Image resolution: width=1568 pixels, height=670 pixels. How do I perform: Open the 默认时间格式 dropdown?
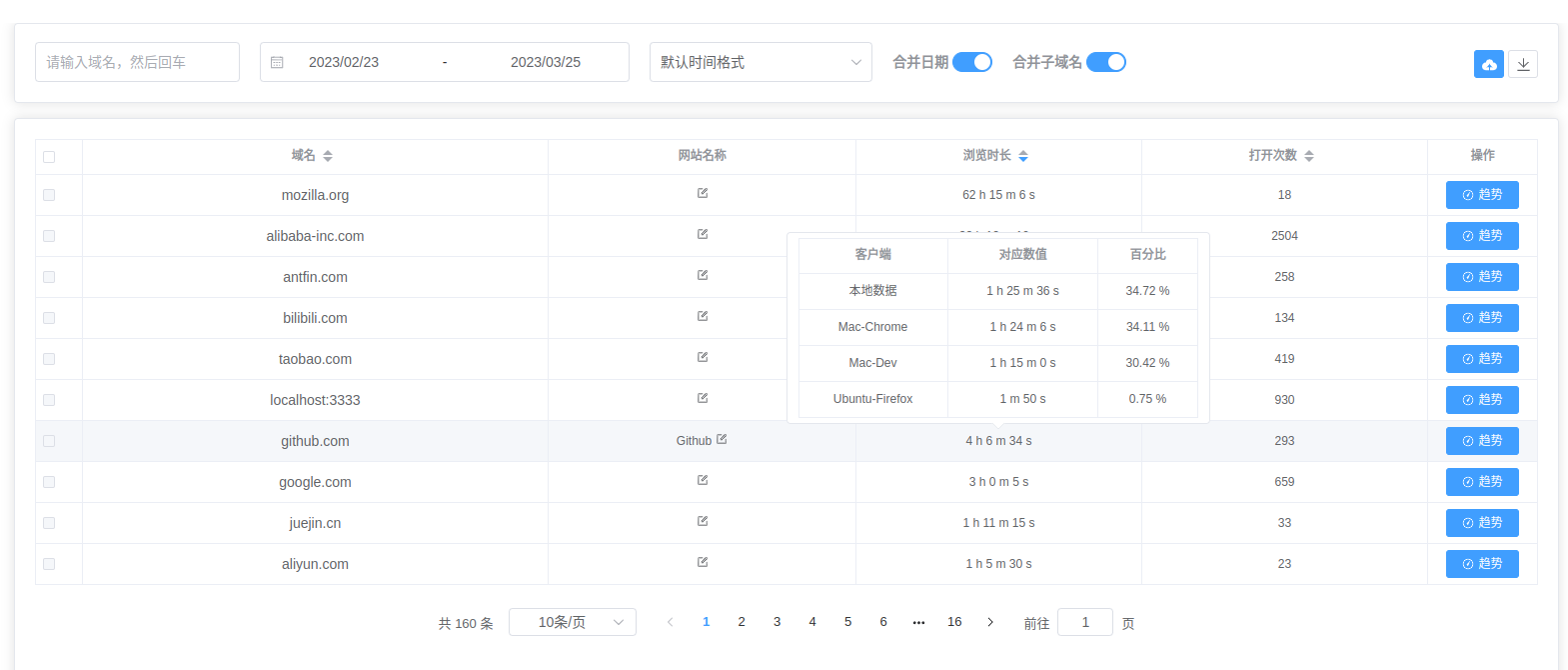point(760,62)
